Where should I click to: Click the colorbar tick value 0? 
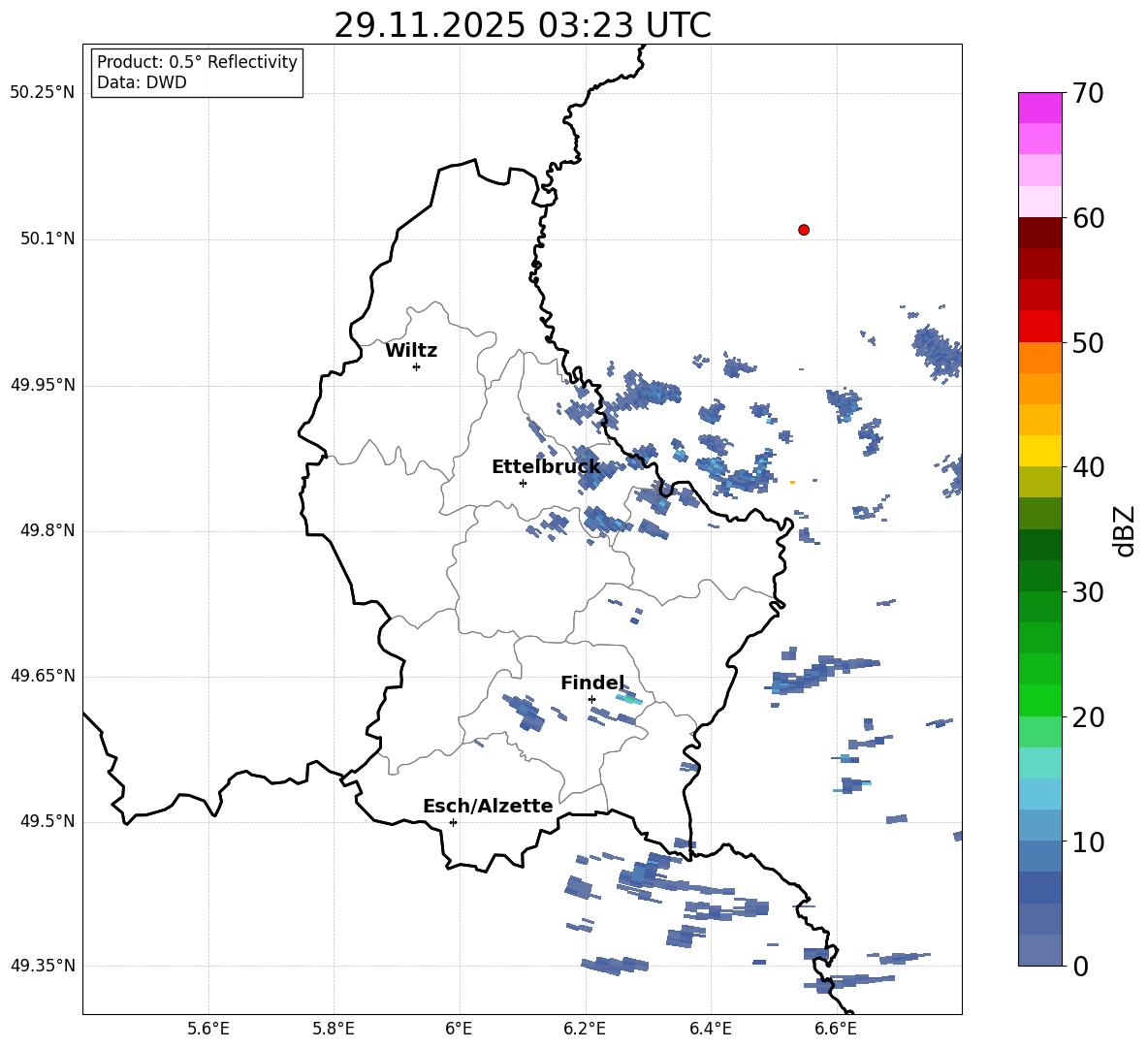[1080, 967]
